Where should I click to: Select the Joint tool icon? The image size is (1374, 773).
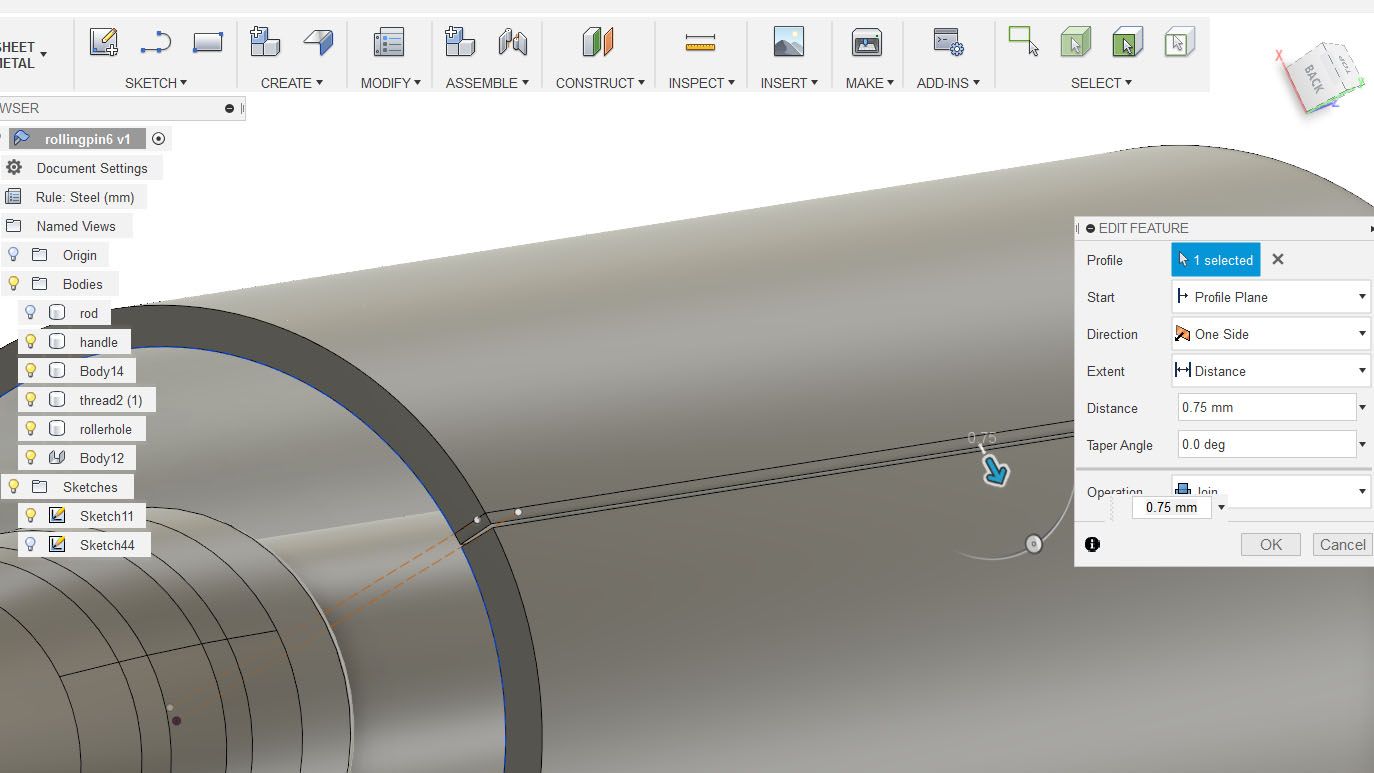(513, 42)
